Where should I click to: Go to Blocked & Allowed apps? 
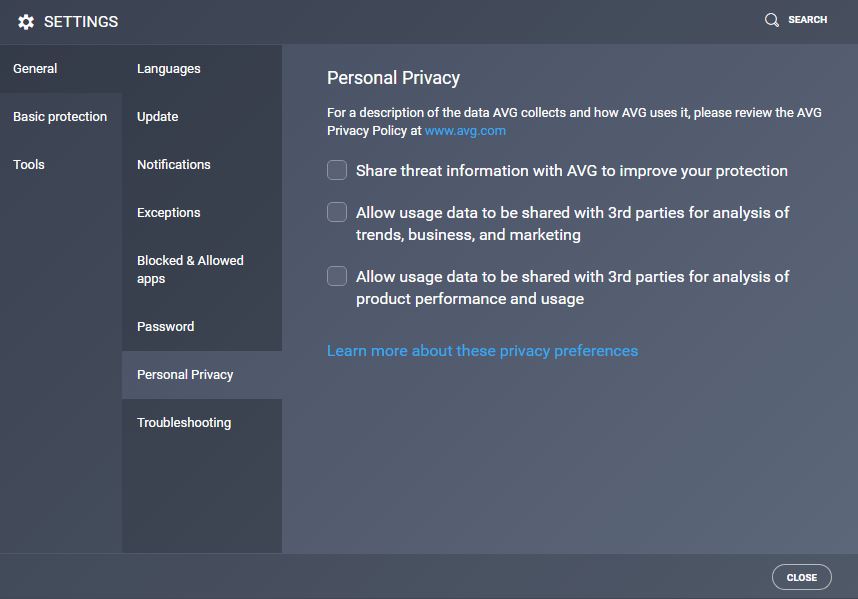pos(202,270)
